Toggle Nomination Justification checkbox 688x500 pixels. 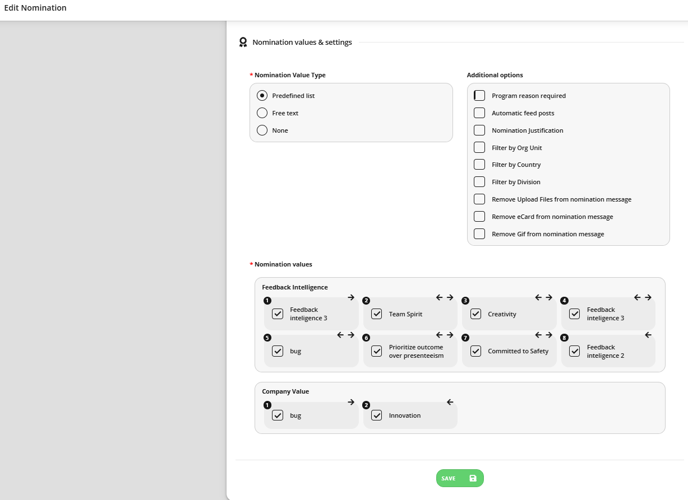point(480,130)
